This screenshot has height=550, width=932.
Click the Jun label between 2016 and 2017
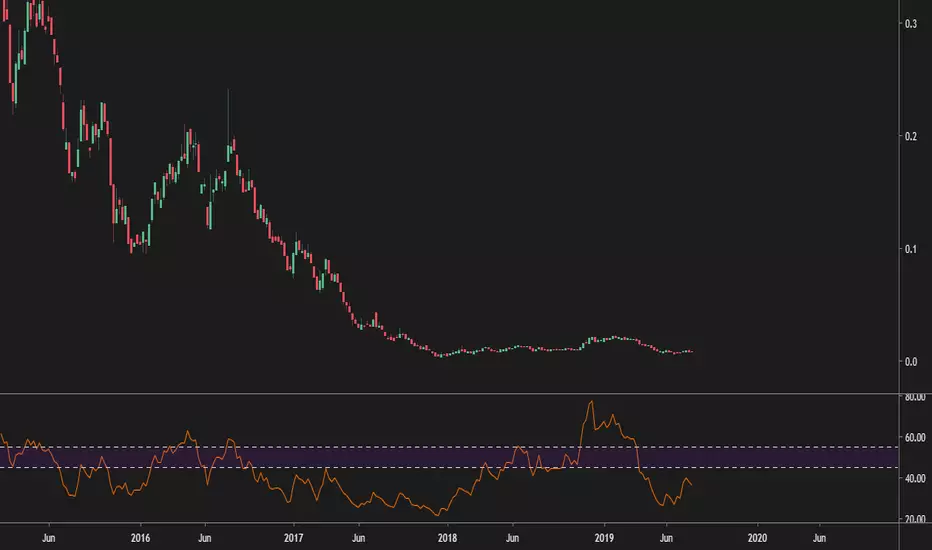(x=204, y=538)
